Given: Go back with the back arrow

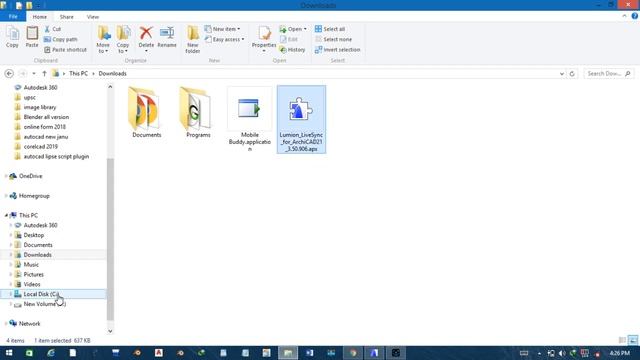Looking at the screenshot, I should pos(9,73).
